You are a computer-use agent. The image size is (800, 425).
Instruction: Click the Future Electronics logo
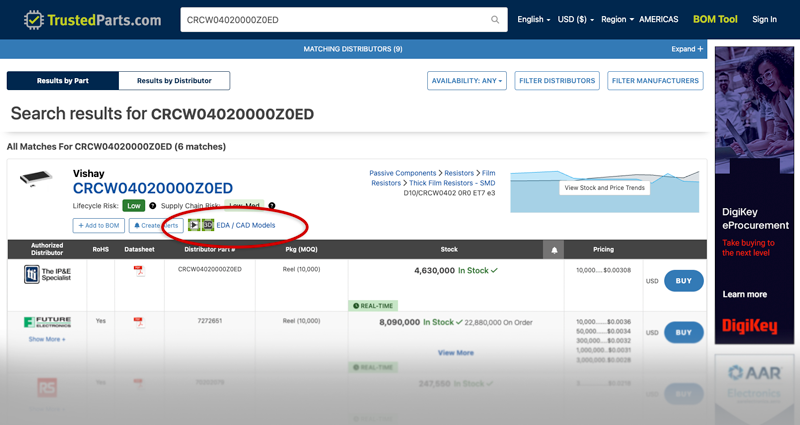pos(47,322)
